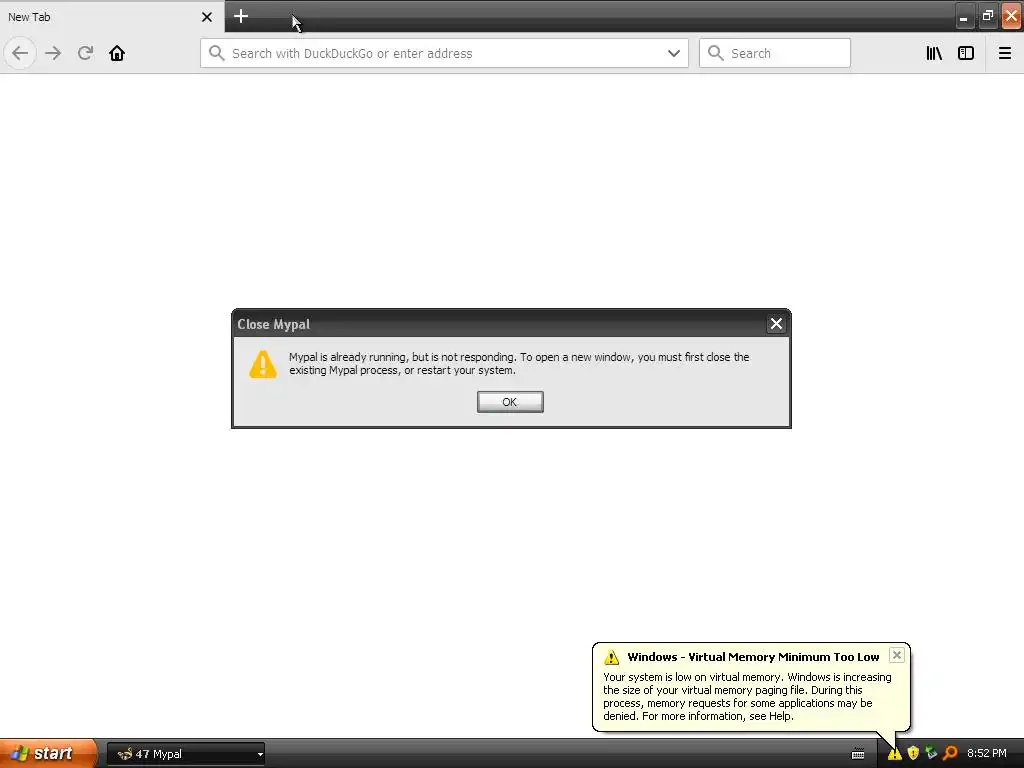Click the search box magnifier icon

(716, 53)
